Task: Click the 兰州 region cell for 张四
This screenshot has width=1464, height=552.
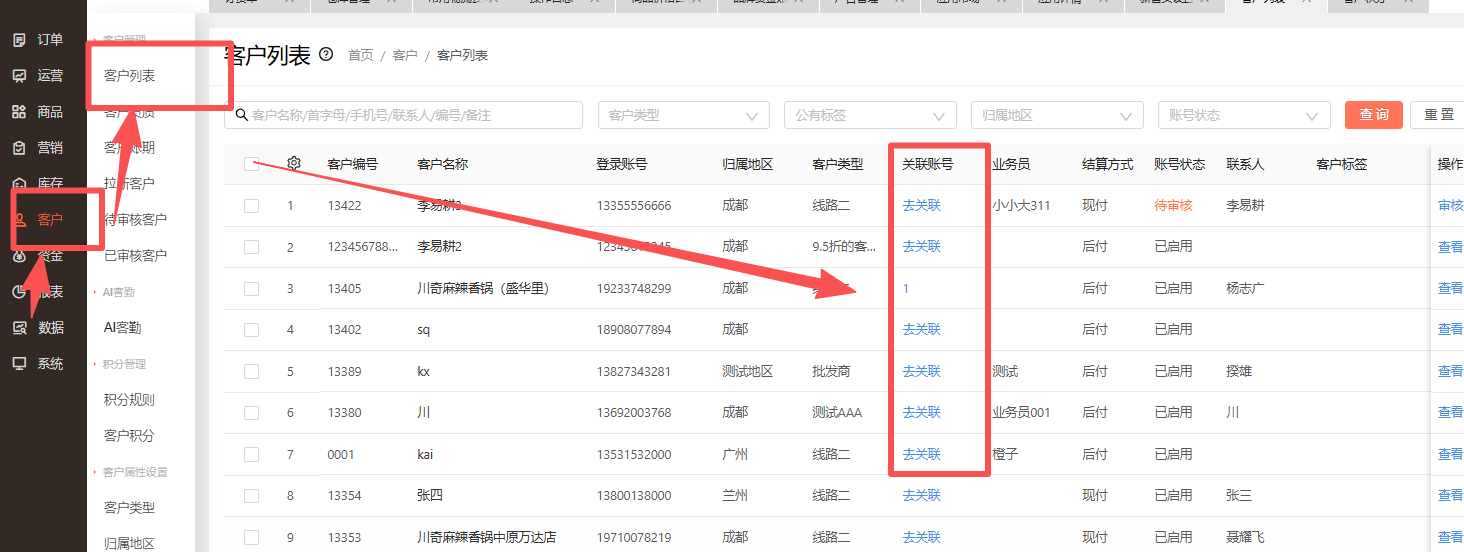Action: pos(735,496)
